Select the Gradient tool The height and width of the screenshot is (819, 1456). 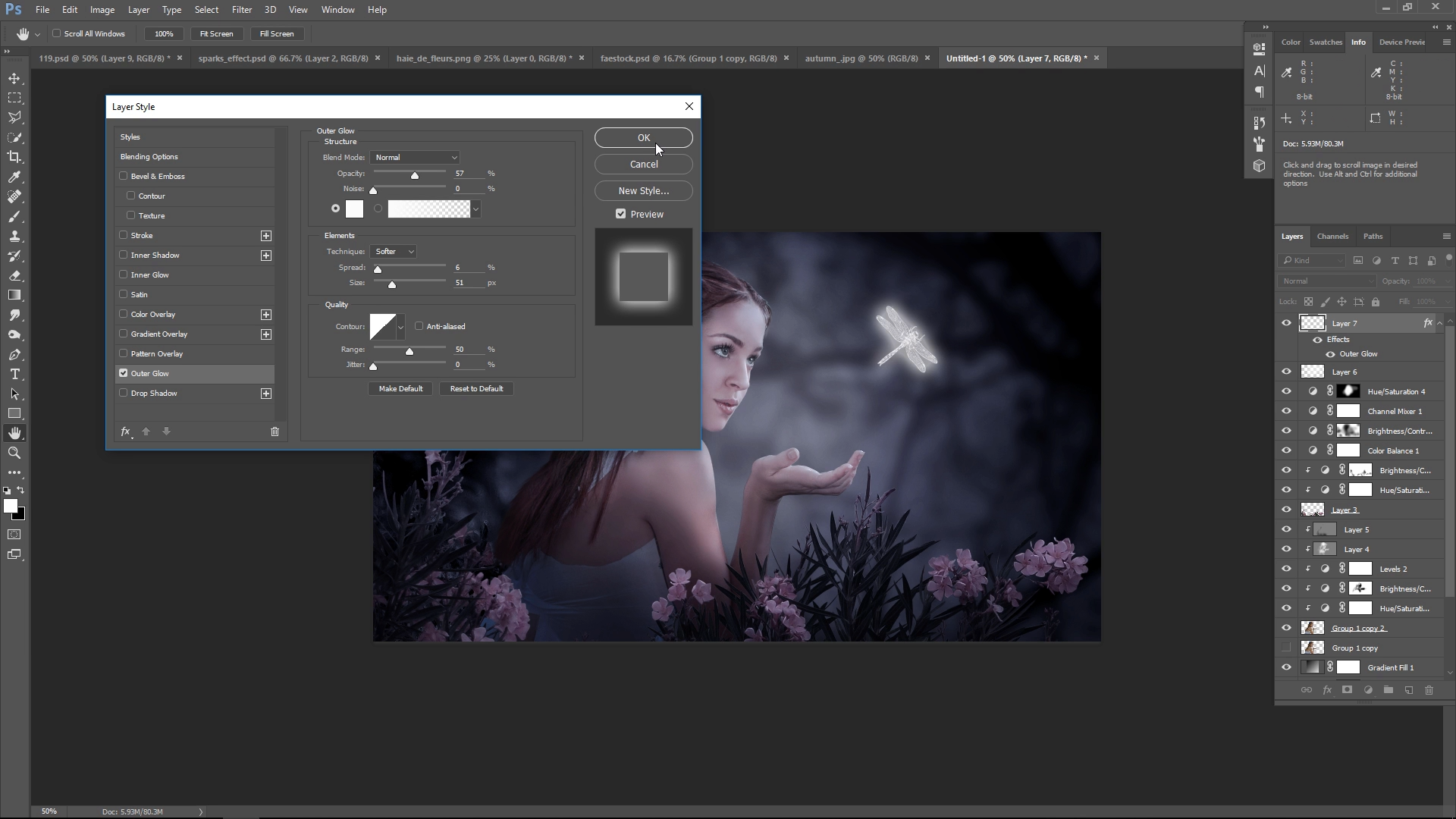[x=14, y=295]
